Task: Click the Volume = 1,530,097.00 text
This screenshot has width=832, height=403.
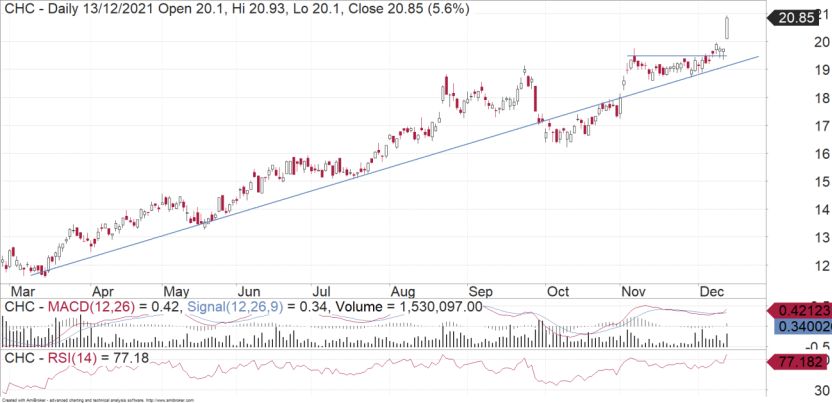Action: click(x=408, y=307)
